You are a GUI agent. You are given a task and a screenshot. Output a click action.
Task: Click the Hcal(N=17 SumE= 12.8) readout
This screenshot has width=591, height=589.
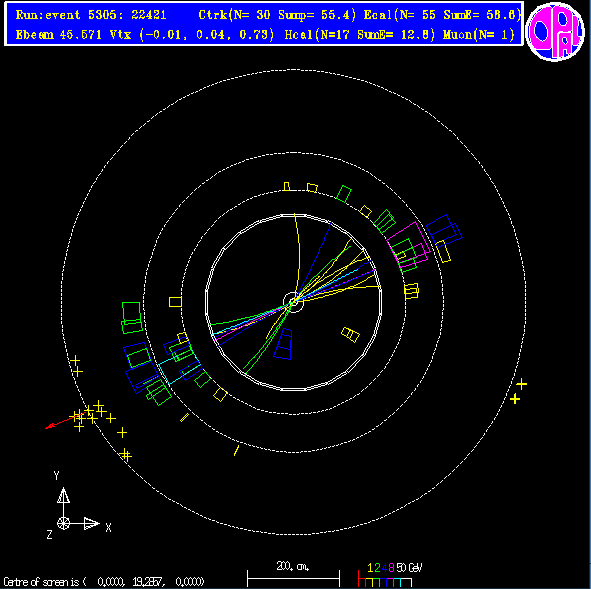(360, 35)
